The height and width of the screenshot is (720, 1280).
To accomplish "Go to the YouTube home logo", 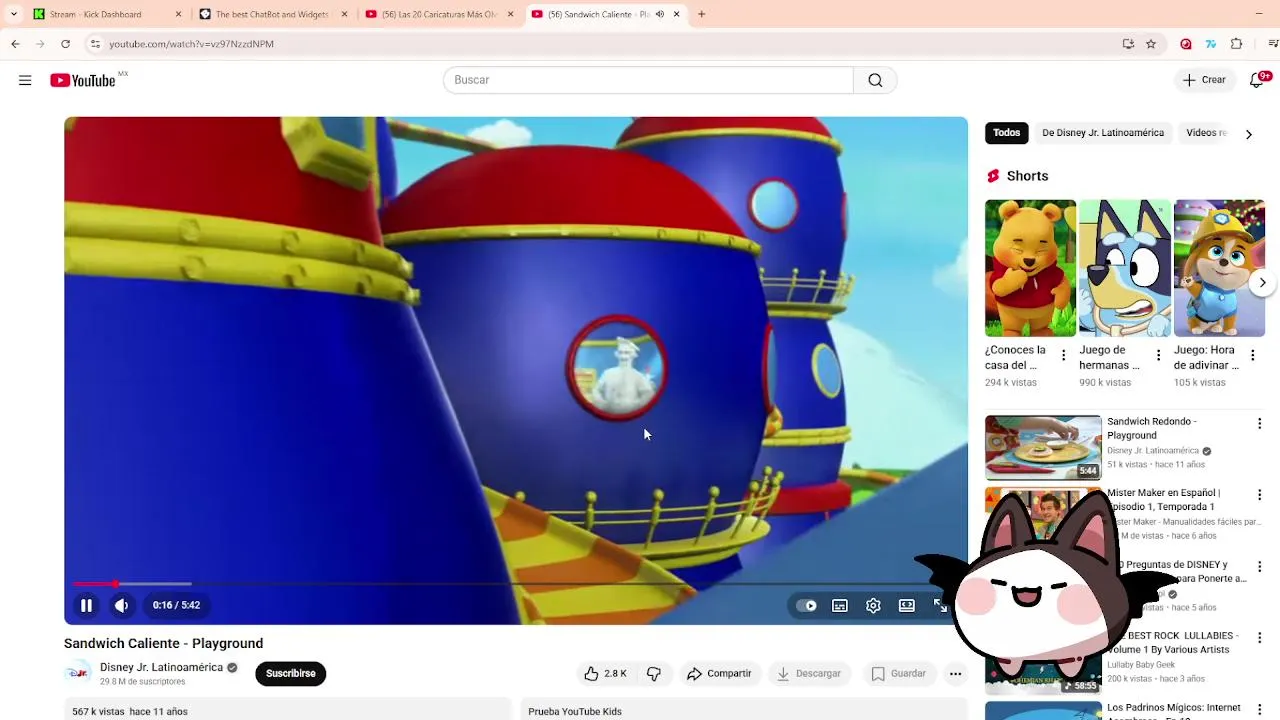I will coord(83,80).
